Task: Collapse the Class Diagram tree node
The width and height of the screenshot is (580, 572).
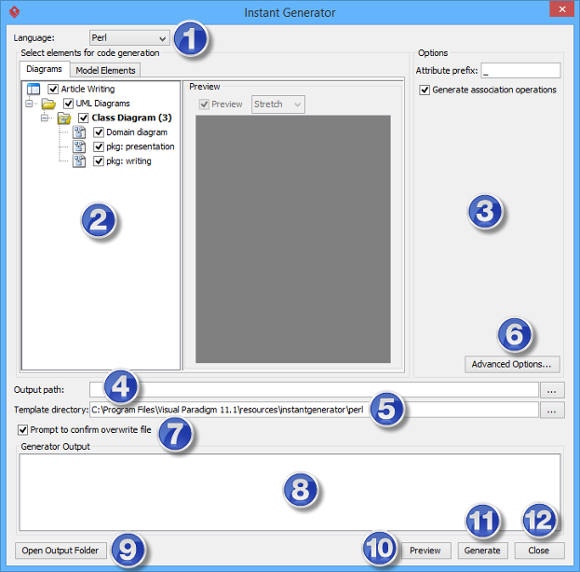Action: point(44,118)
